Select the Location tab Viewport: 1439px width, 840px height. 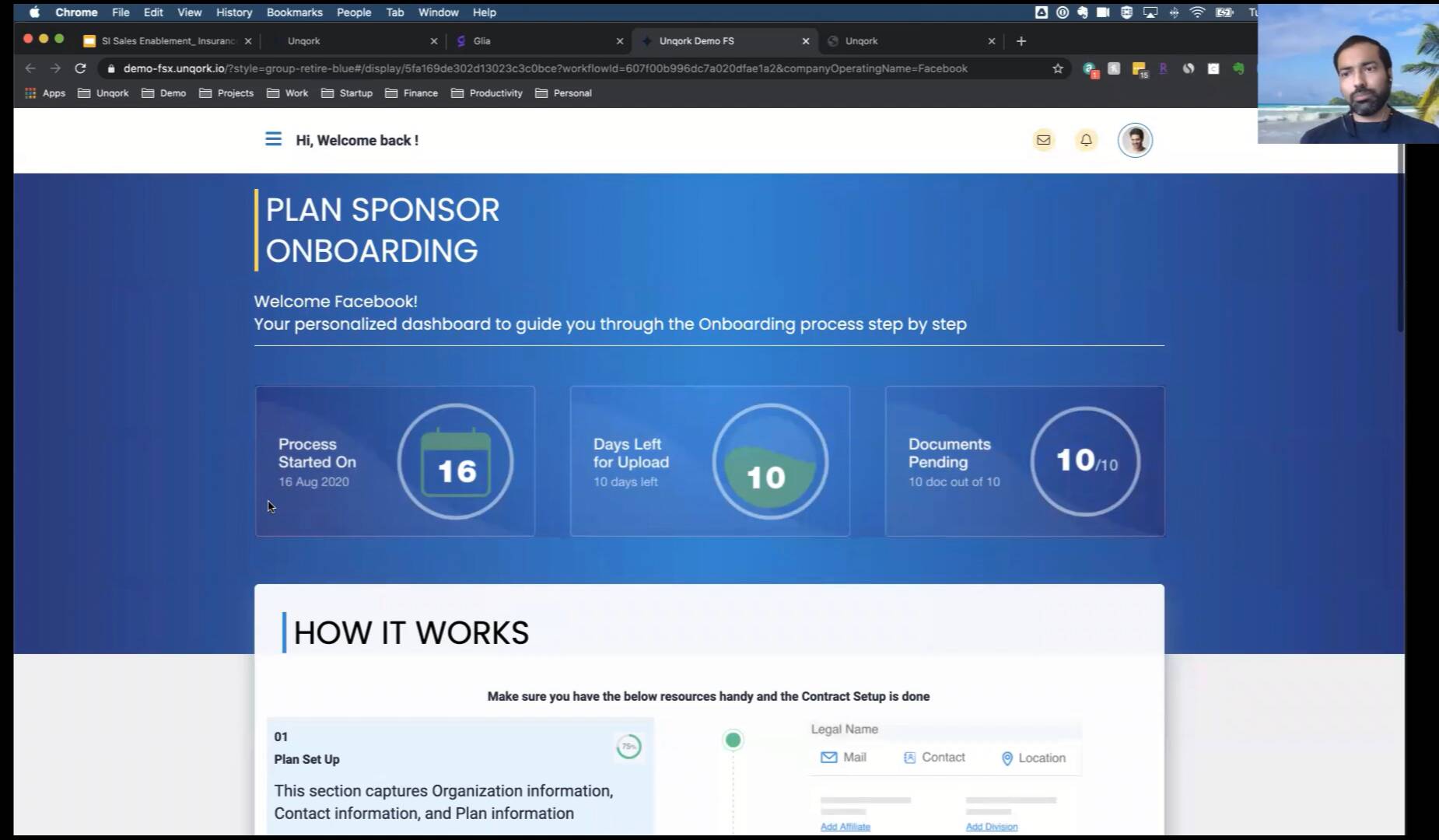point(1033,758)
